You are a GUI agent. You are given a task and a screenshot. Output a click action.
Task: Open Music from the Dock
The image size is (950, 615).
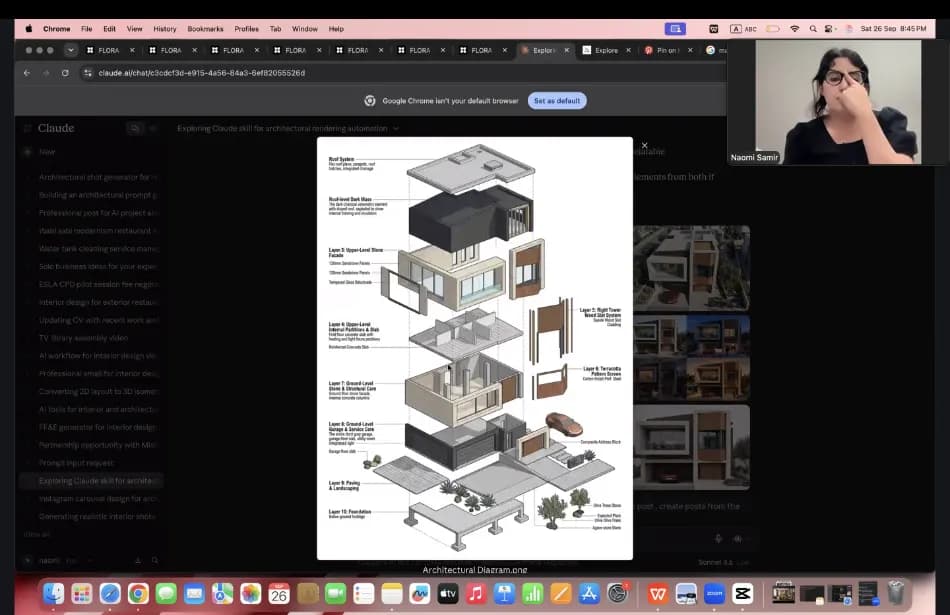[x=476, y=594]
